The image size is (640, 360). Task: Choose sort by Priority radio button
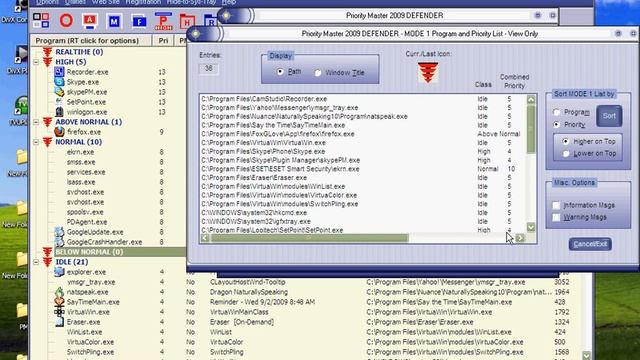pos(556,124)
